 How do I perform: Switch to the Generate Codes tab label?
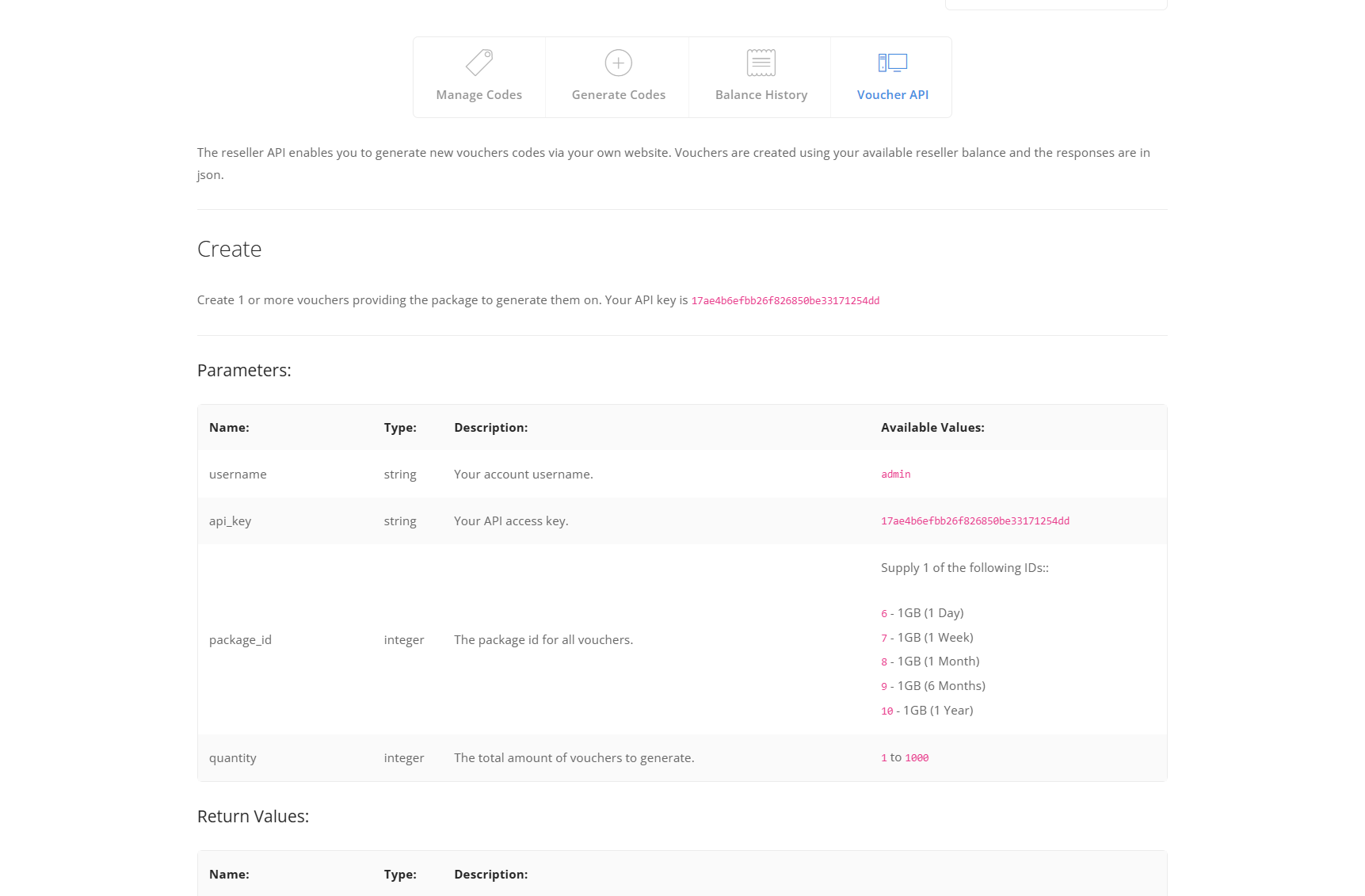(618, 95)
